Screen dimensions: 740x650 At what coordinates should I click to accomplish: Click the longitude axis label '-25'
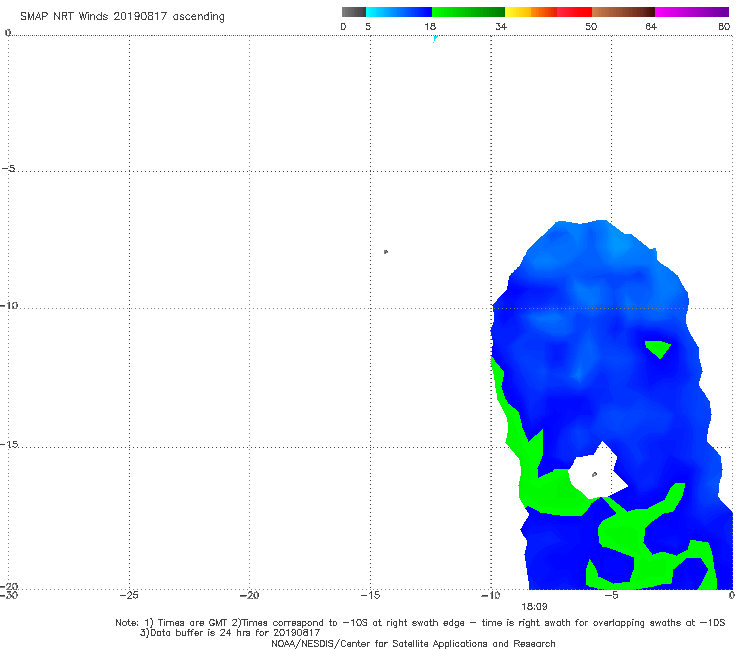(129, 595)
